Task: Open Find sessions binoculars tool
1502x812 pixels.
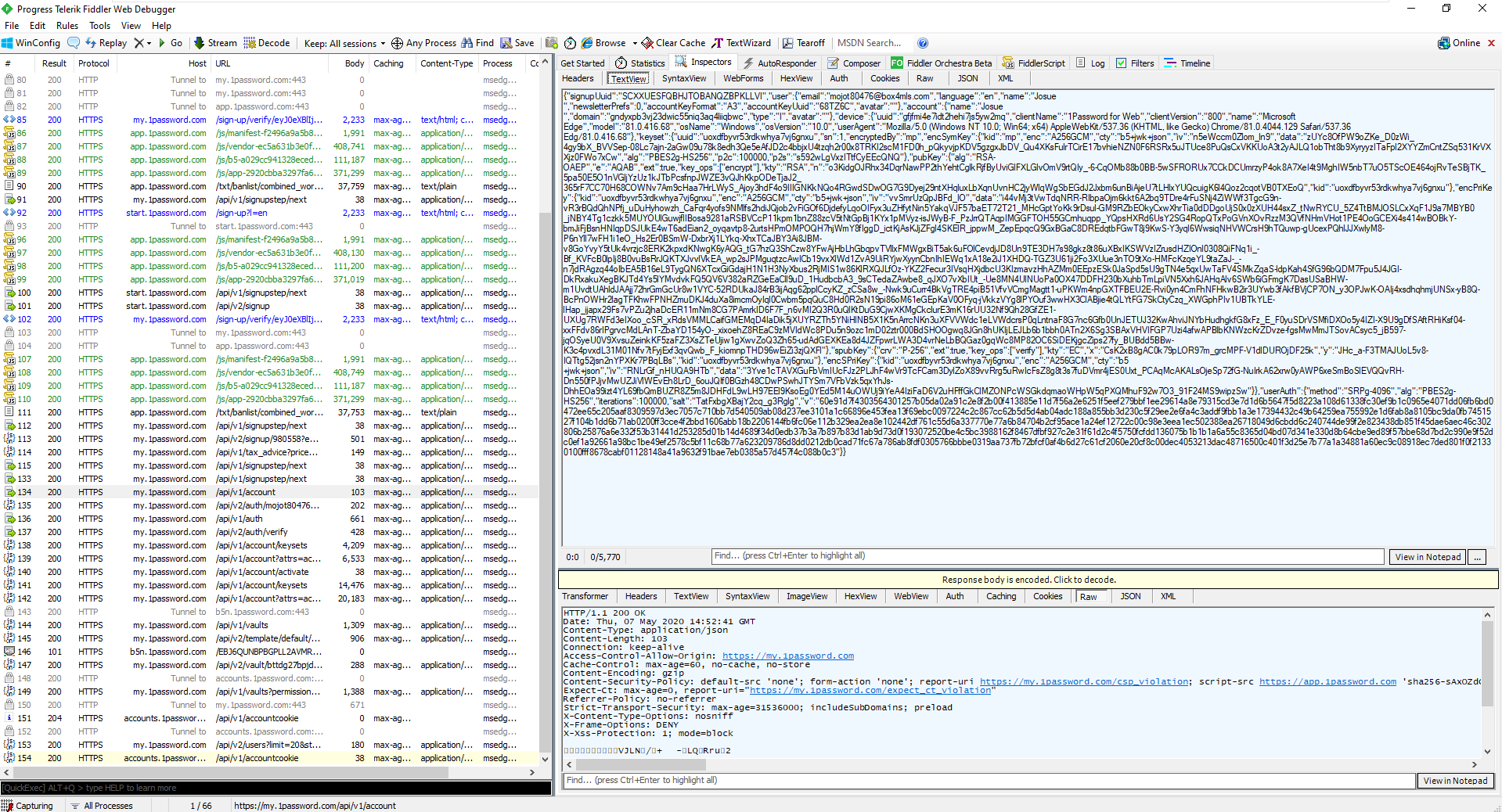Action: (x=477, y=43)
